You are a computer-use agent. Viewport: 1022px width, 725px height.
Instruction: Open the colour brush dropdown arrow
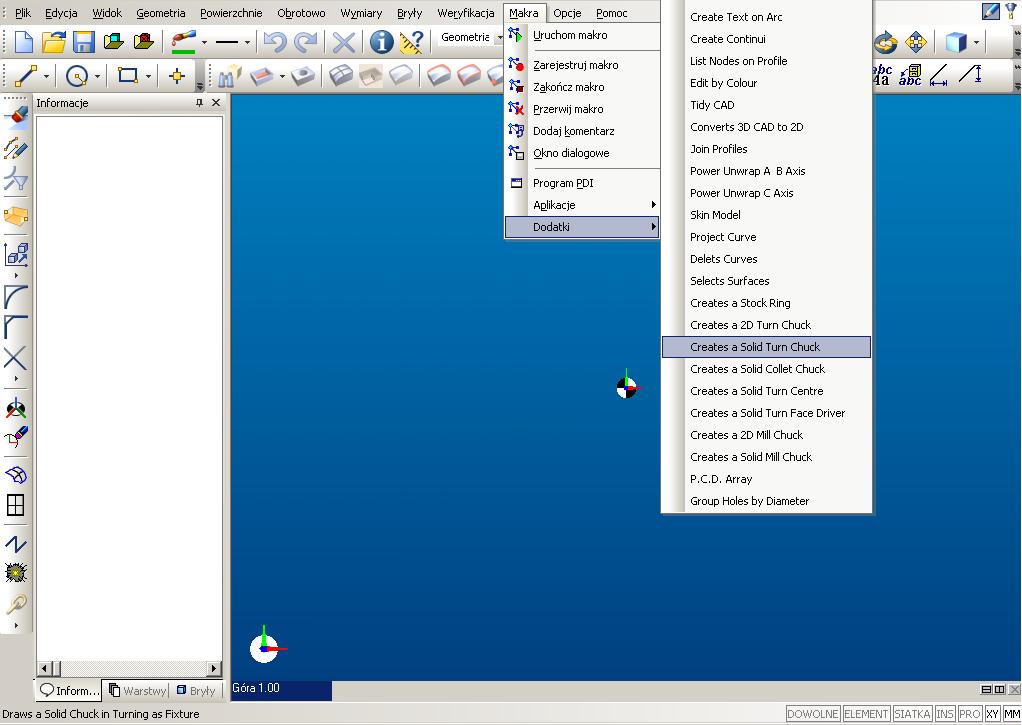click(x=204, y=42)
